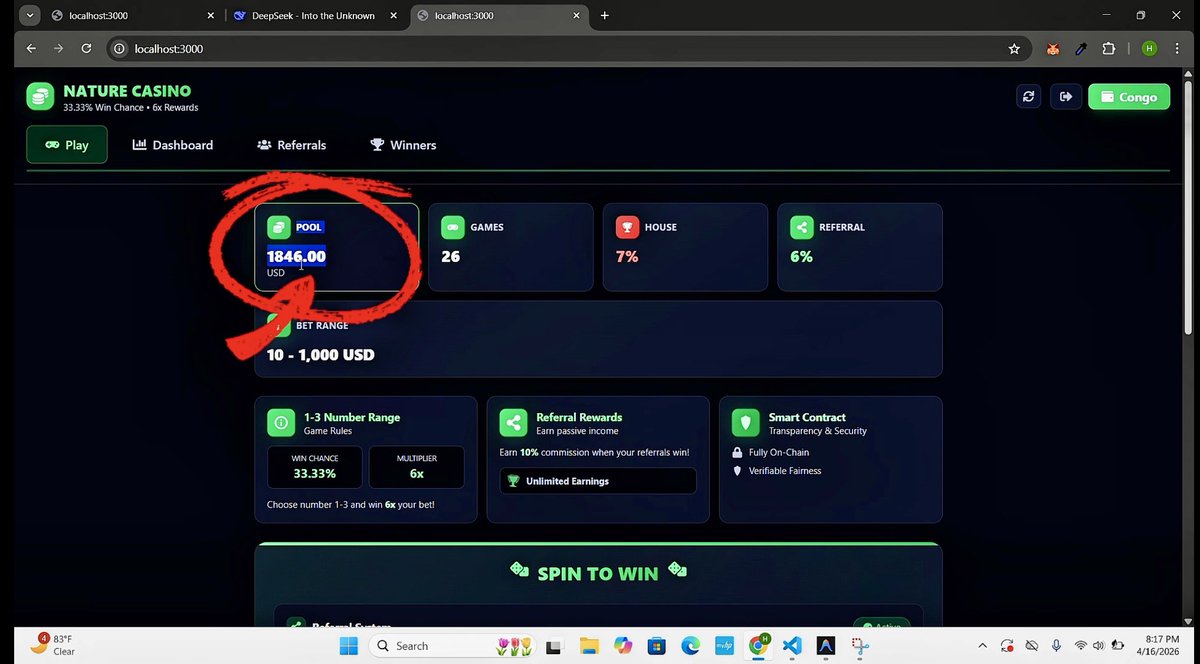Screen dimensions: 1200x664
Task: Go forward in browser history
Action: coord(58,48)
